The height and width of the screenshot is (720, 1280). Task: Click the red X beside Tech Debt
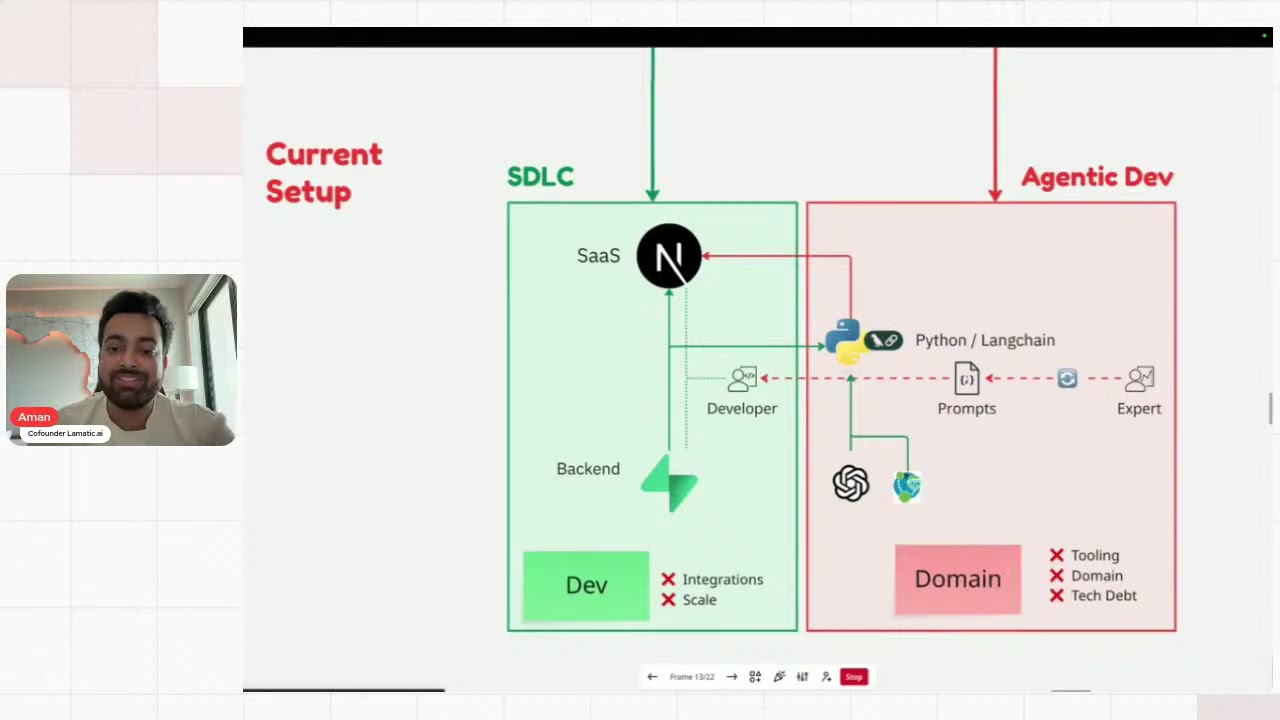click(1057, 596)
